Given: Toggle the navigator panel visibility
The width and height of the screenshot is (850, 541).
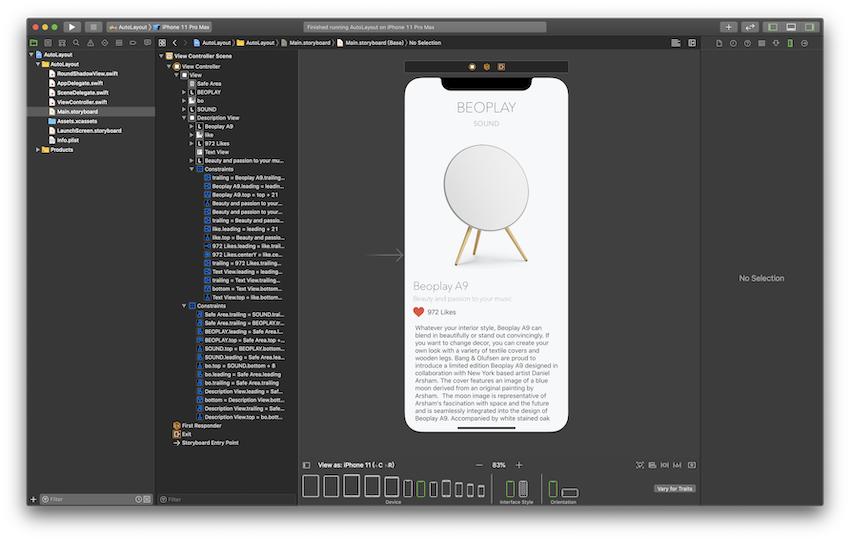Looking at the screenshot, I should (772, 27).
